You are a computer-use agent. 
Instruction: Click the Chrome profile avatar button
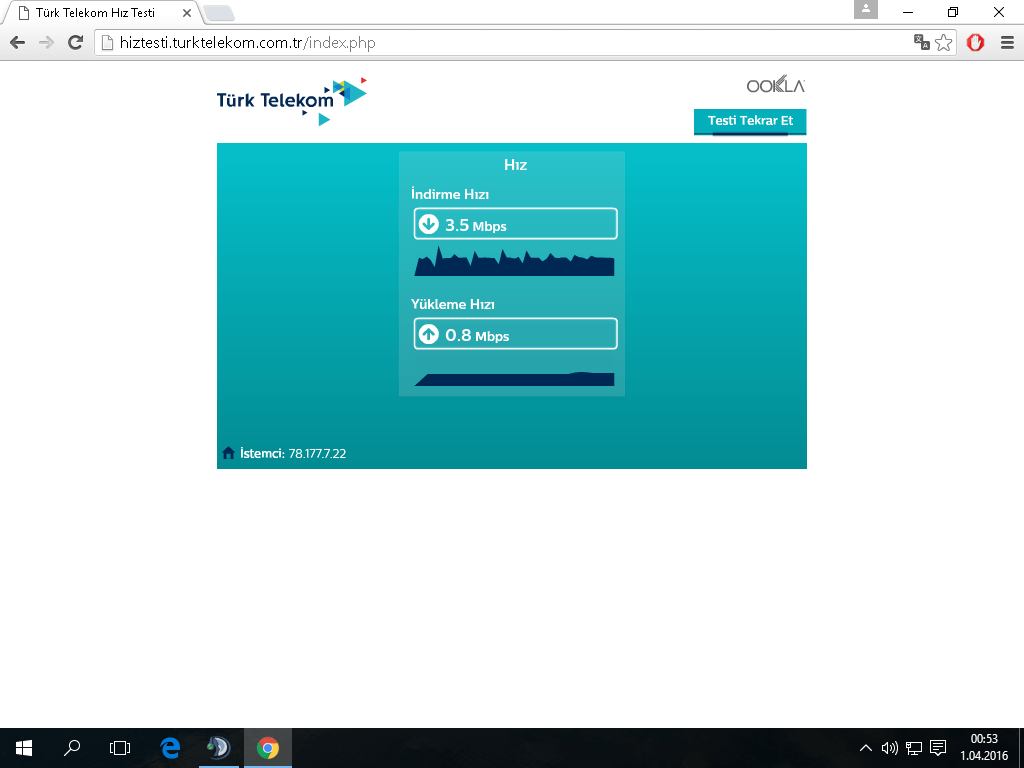[x=866, y=9]
